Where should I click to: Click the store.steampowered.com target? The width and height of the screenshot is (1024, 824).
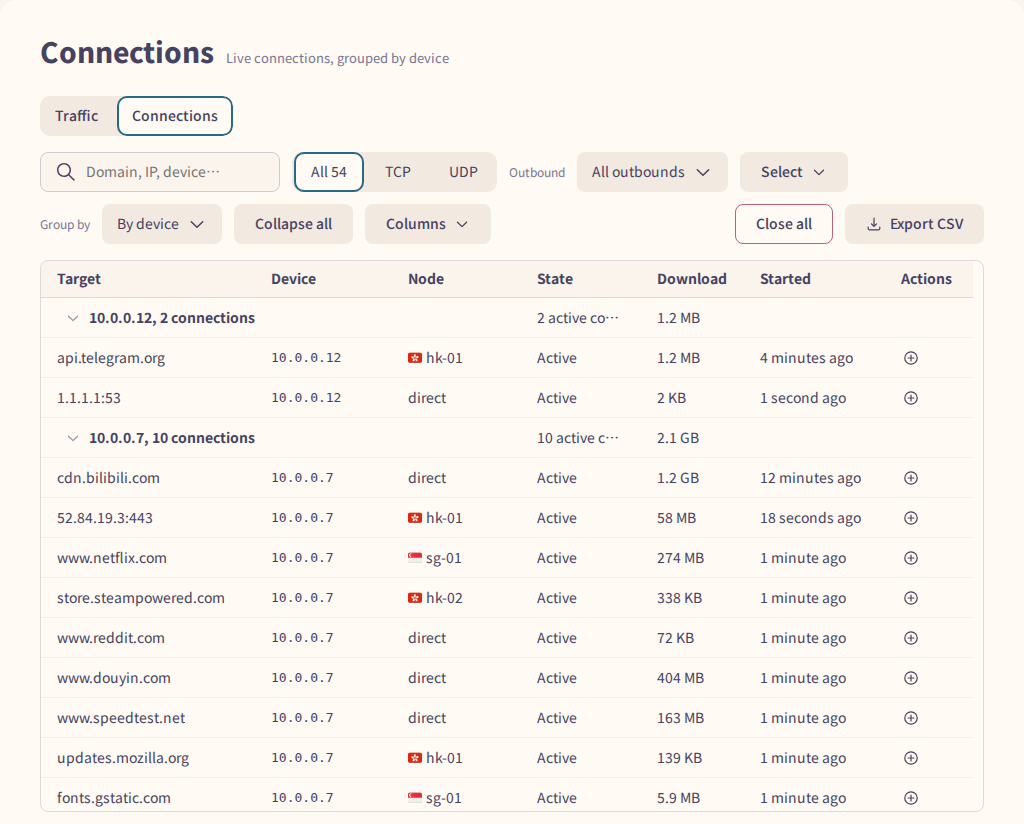pyautogui.click(x=140, y=598)
